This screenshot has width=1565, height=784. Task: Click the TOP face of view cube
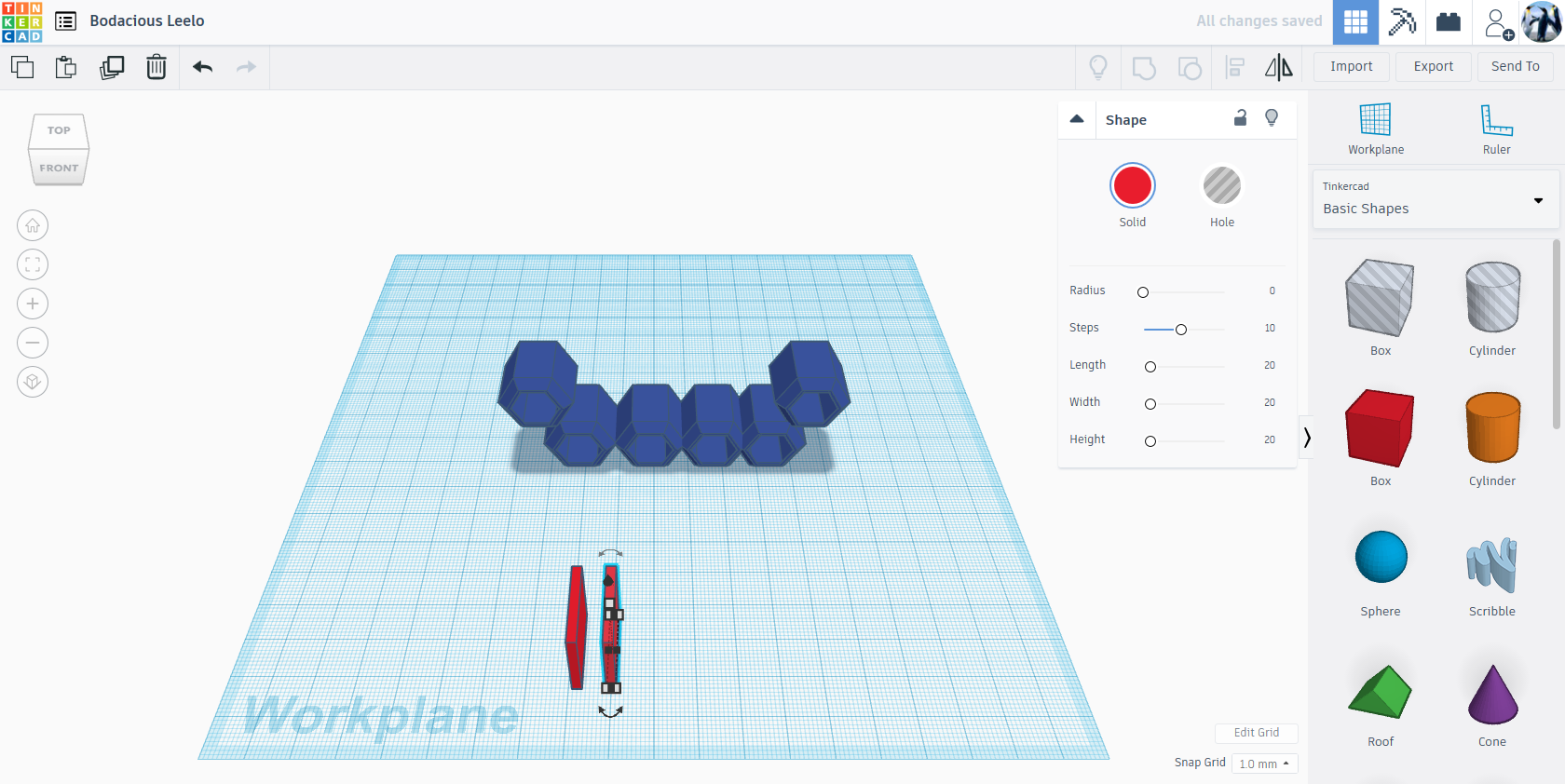click(59, 130)
